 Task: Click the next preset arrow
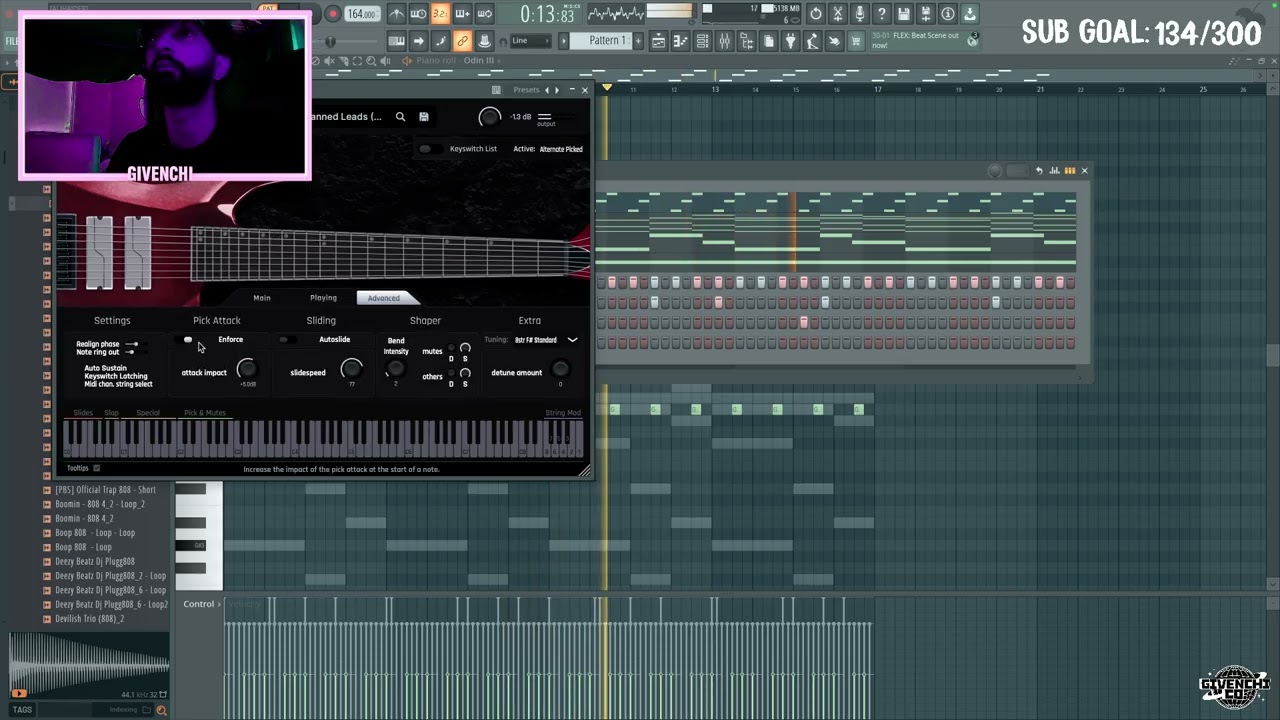[x=557, y=90]
